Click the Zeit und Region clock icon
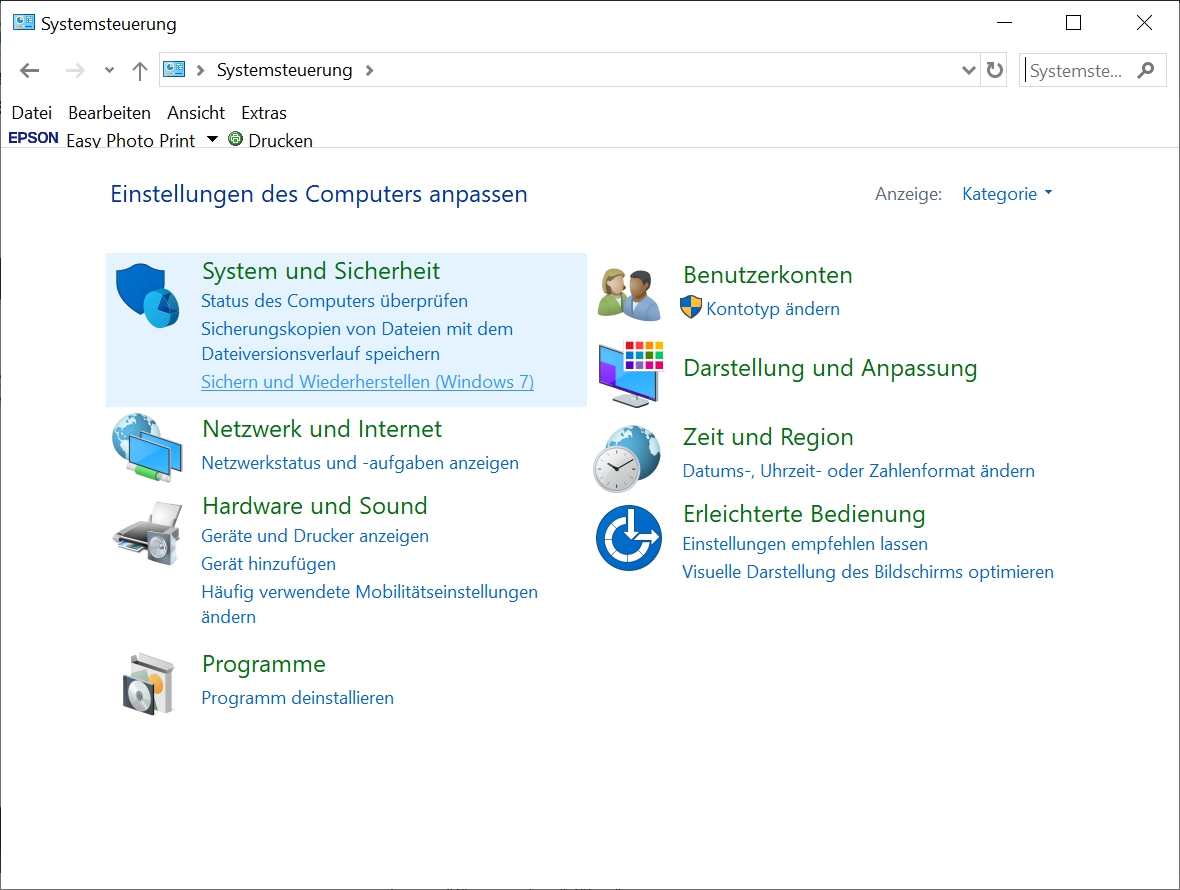 coord(627,457)
